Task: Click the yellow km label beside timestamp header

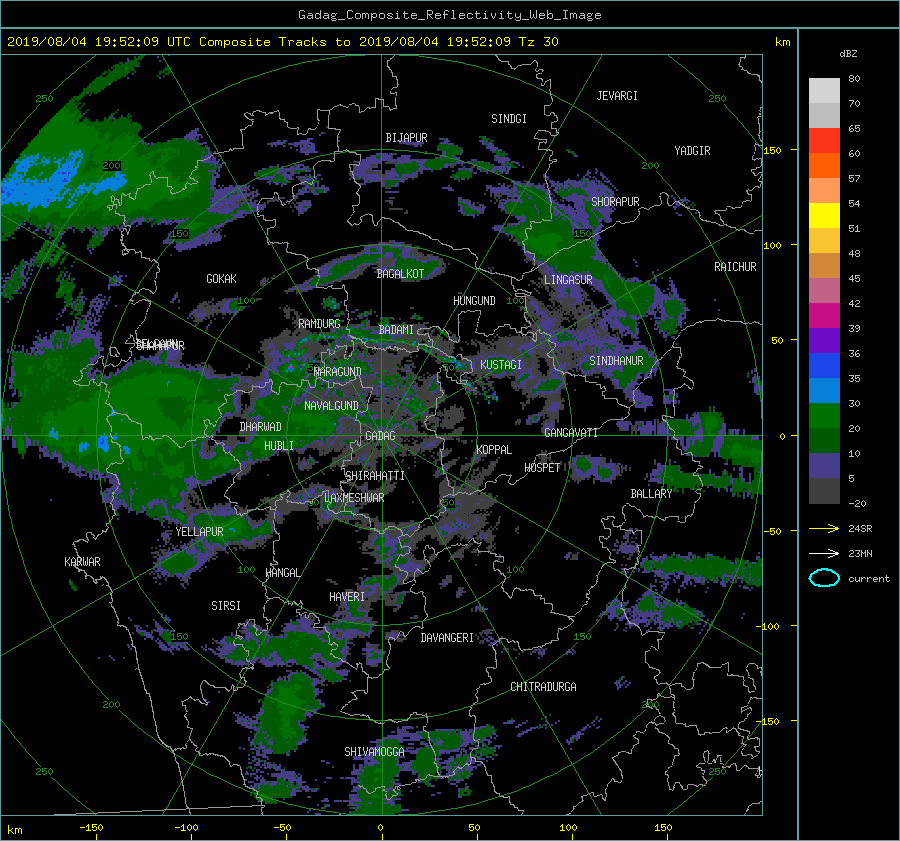Action: tap(782, 42)
